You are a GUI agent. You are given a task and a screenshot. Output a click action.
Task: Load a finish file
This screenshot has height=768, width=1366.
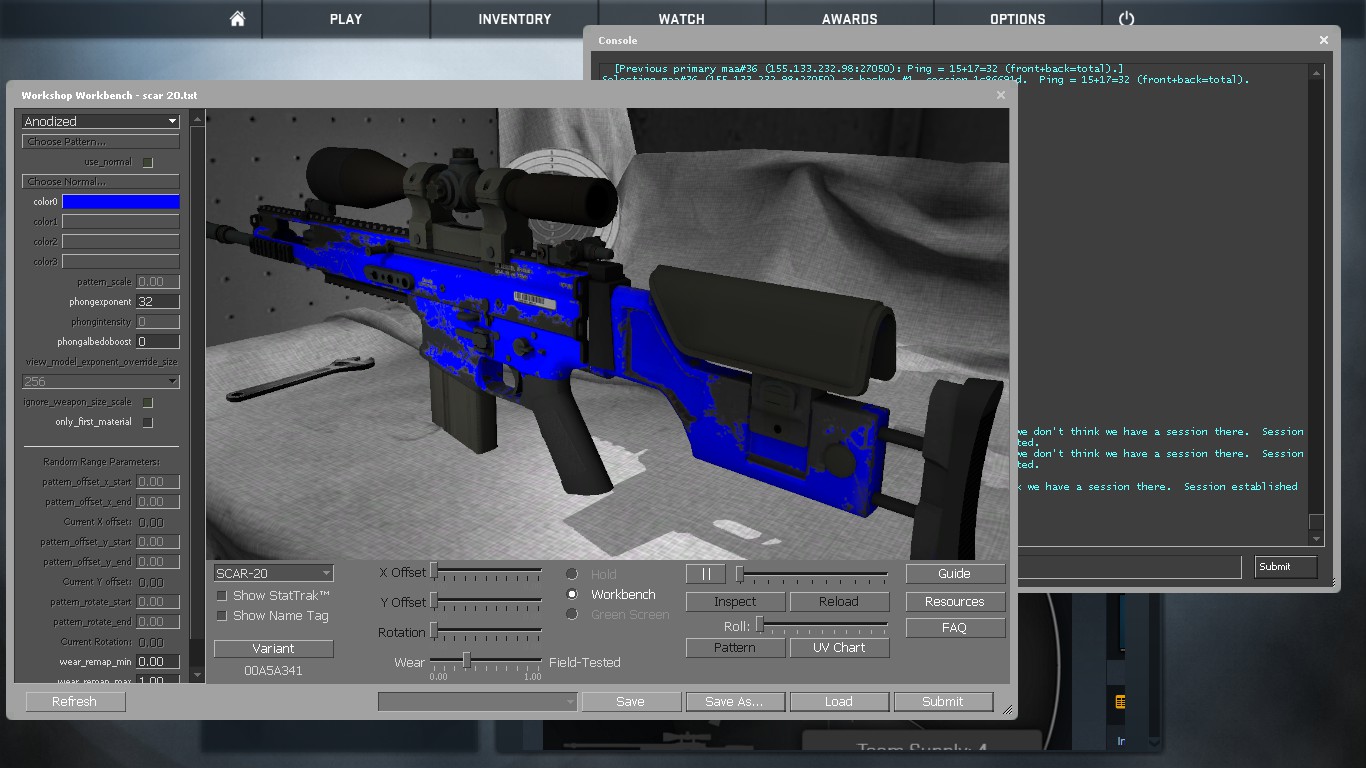click(x=838, y=702)
